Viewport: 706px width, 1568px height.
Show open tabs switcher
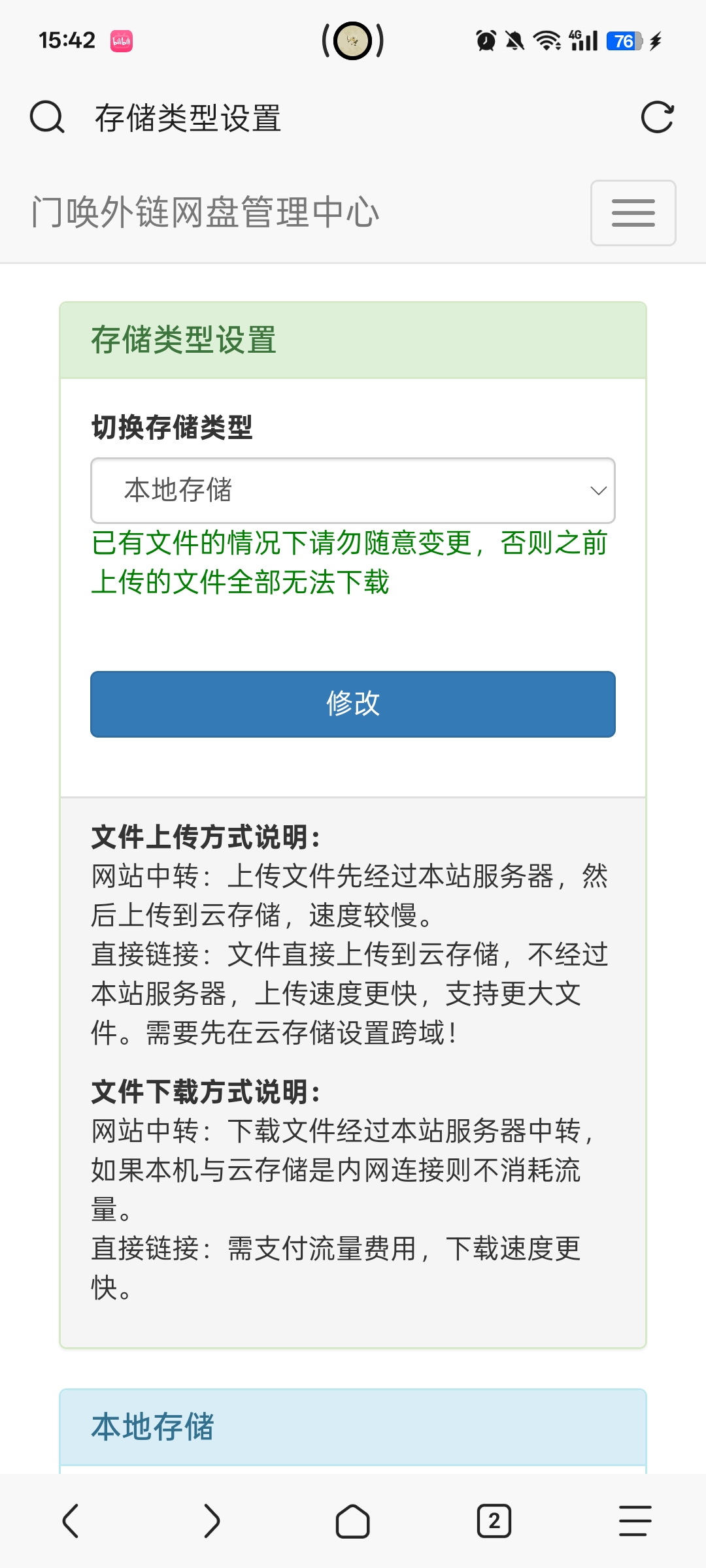(x=494, y=1521)
